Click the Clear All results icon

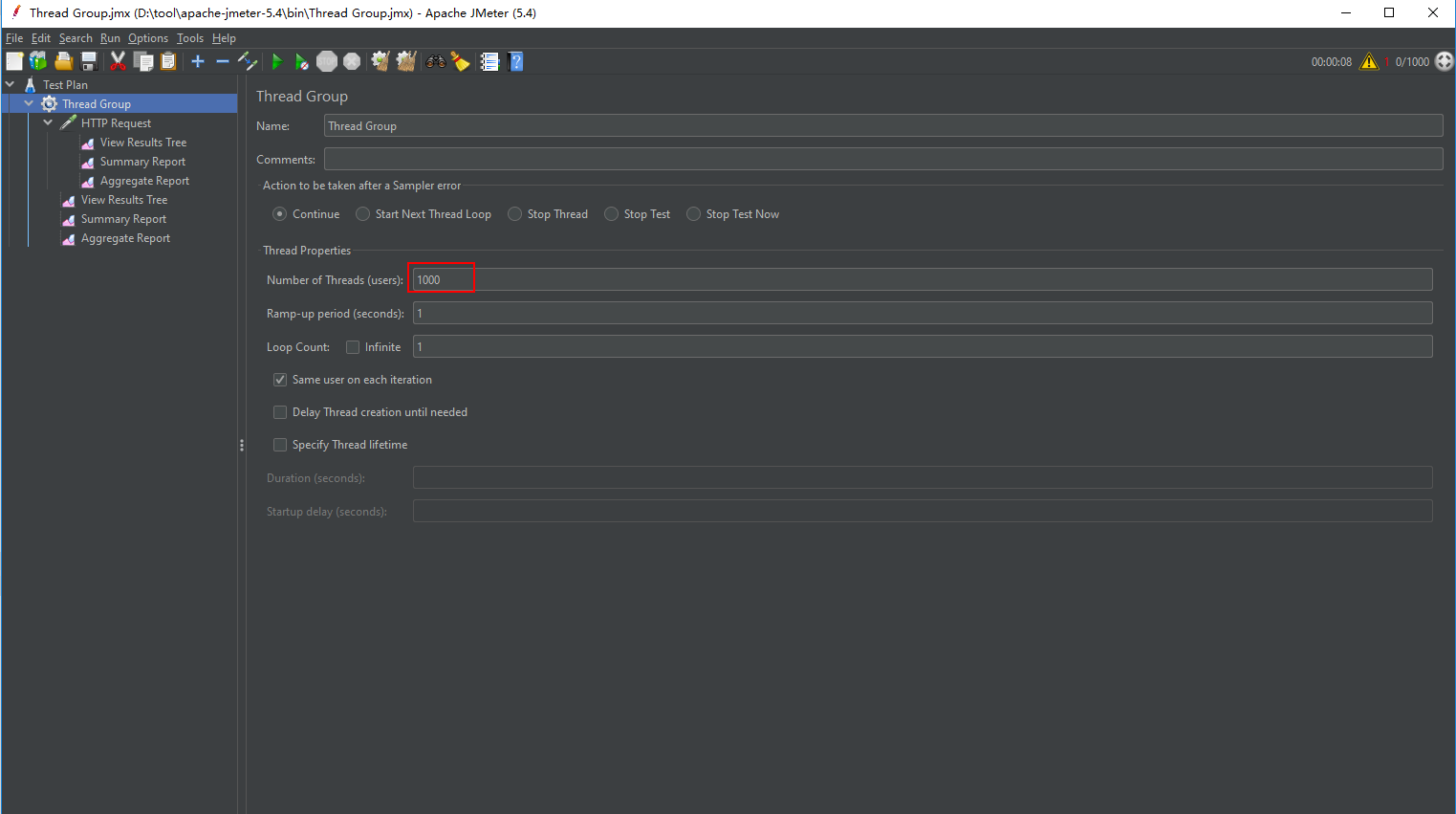406,61
